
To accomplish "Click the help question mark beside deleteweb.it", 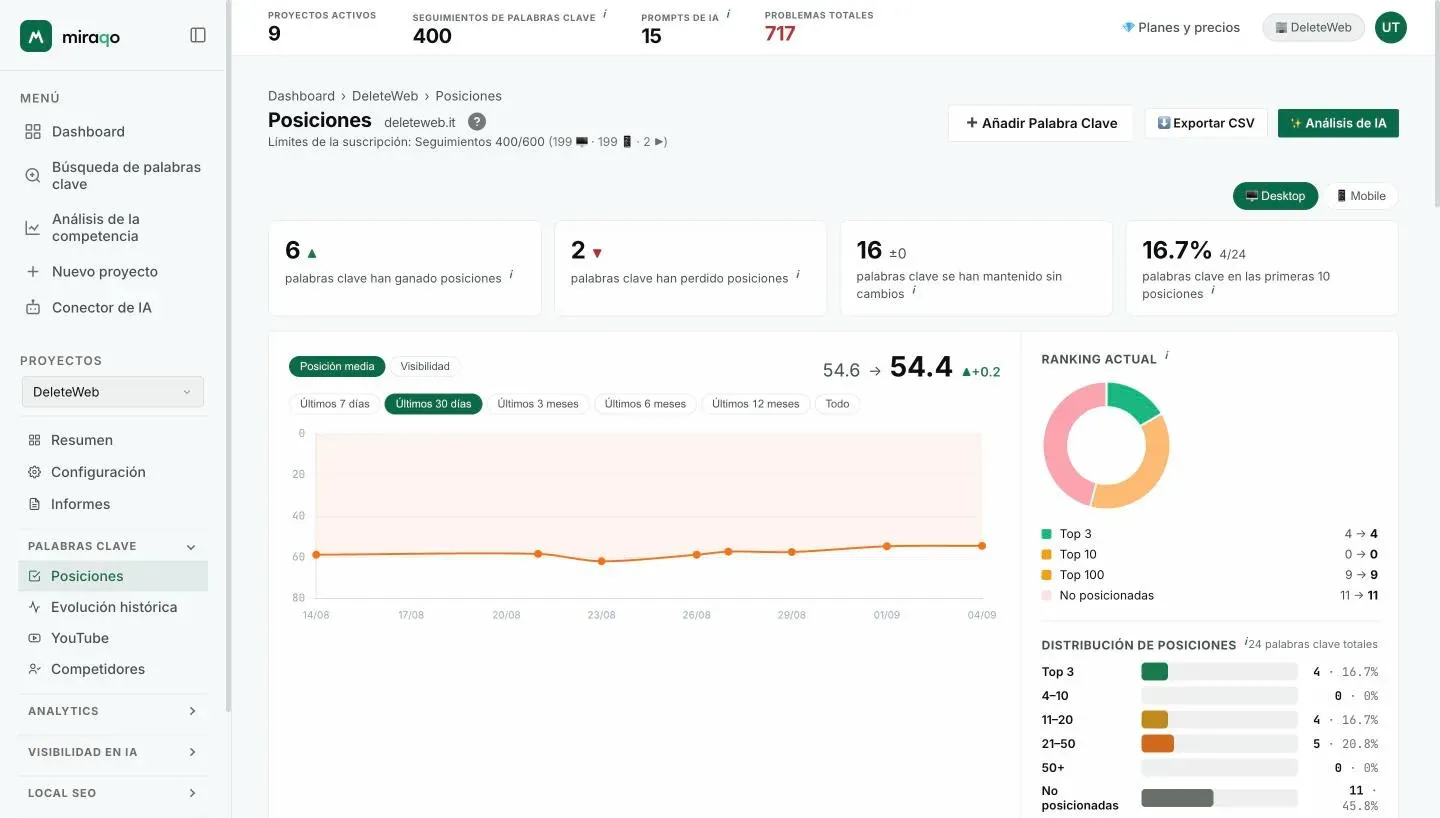I will coord(477,122).
